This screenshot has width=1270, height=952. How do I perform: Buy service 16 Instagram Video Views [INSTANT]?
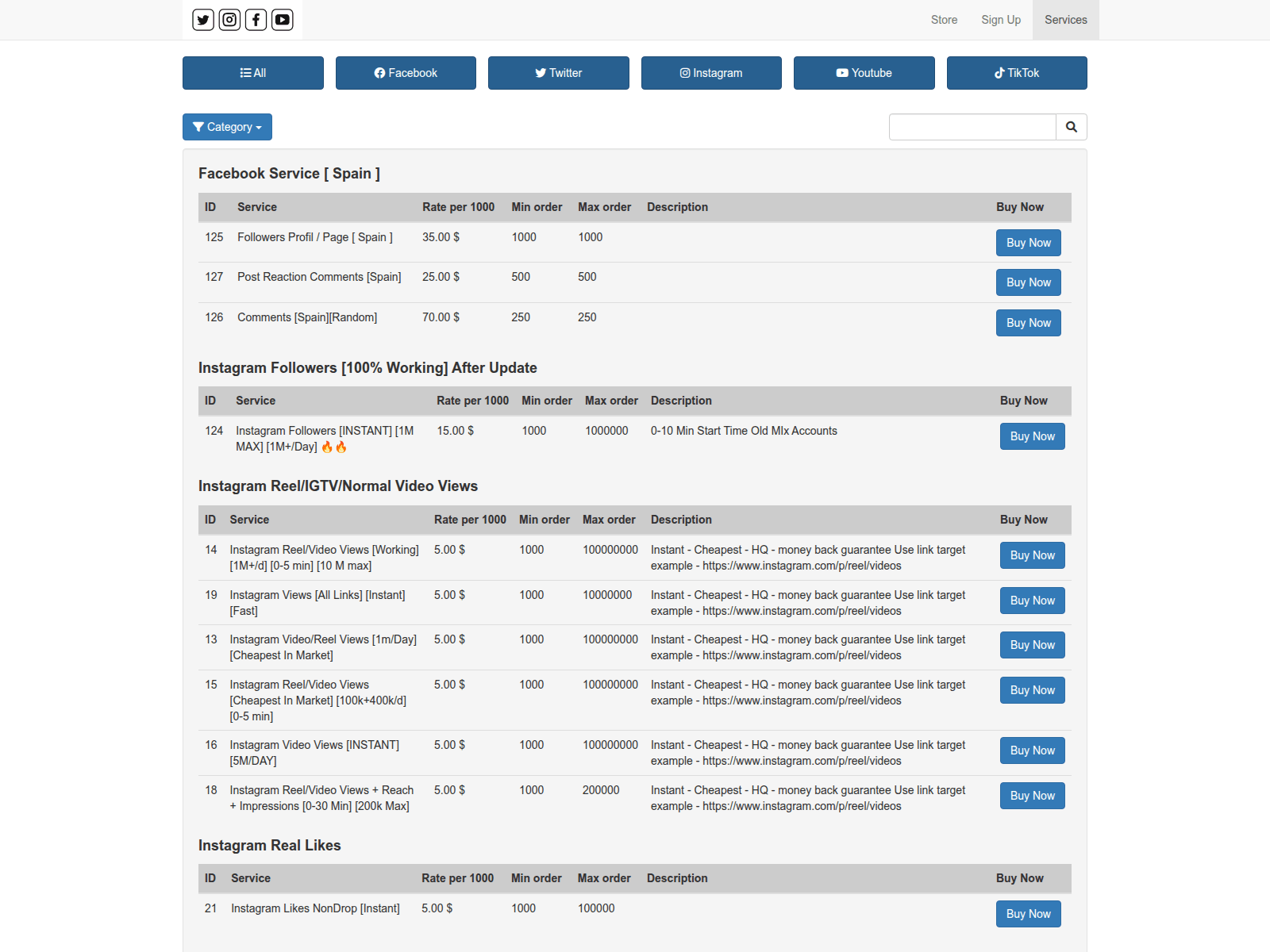click(1033, 750)
